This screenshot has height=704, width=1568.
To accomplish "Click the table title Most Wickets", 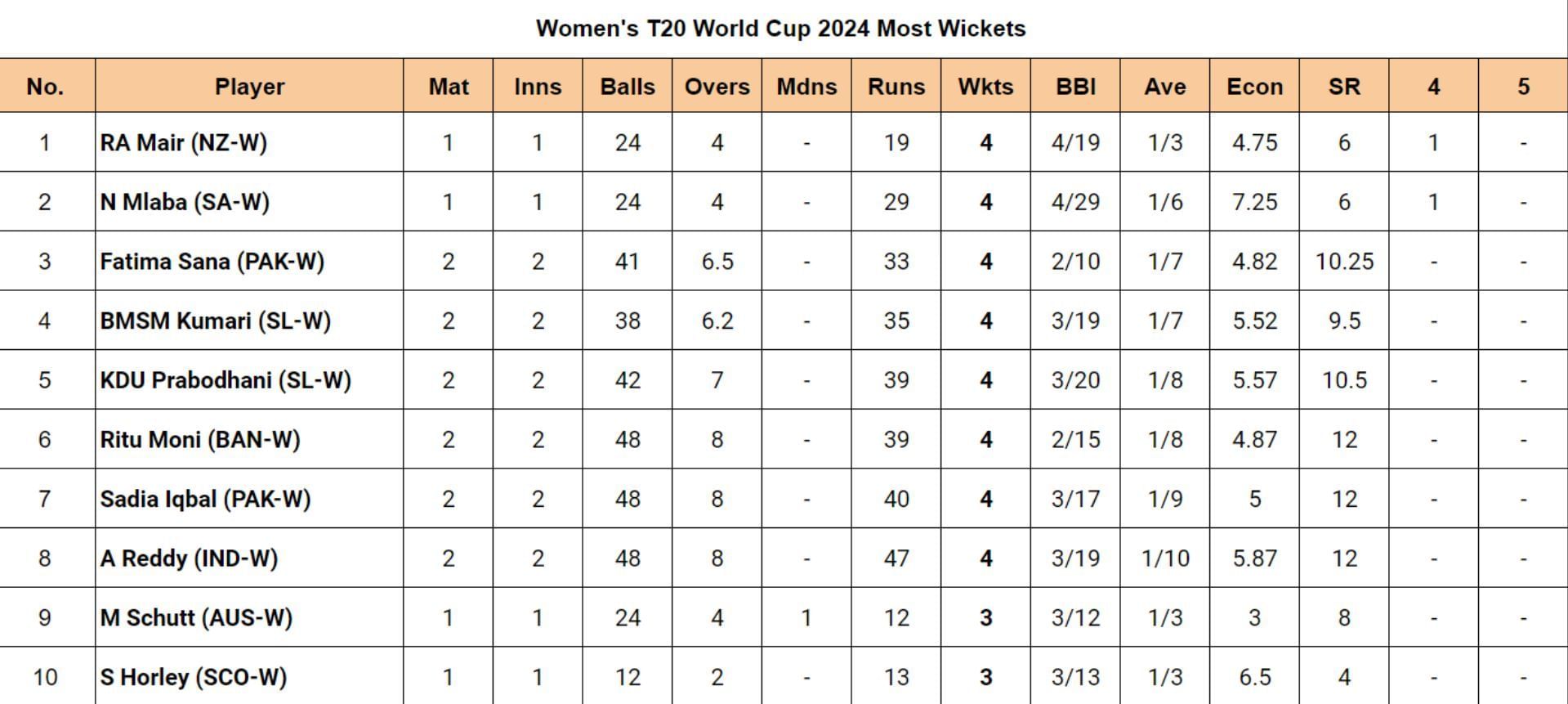I will pyautogui.click(x=780, y=29).
